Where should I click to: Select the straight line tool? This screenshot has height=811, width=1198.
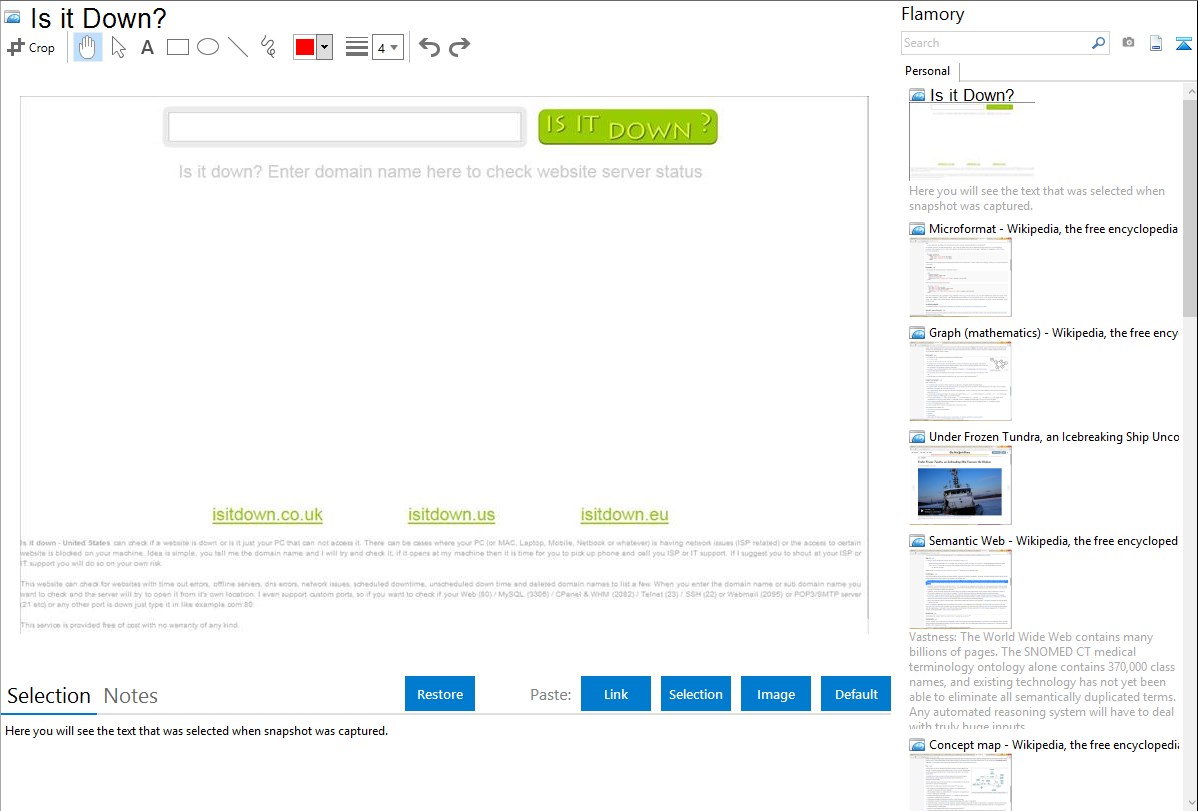(237, 47)
